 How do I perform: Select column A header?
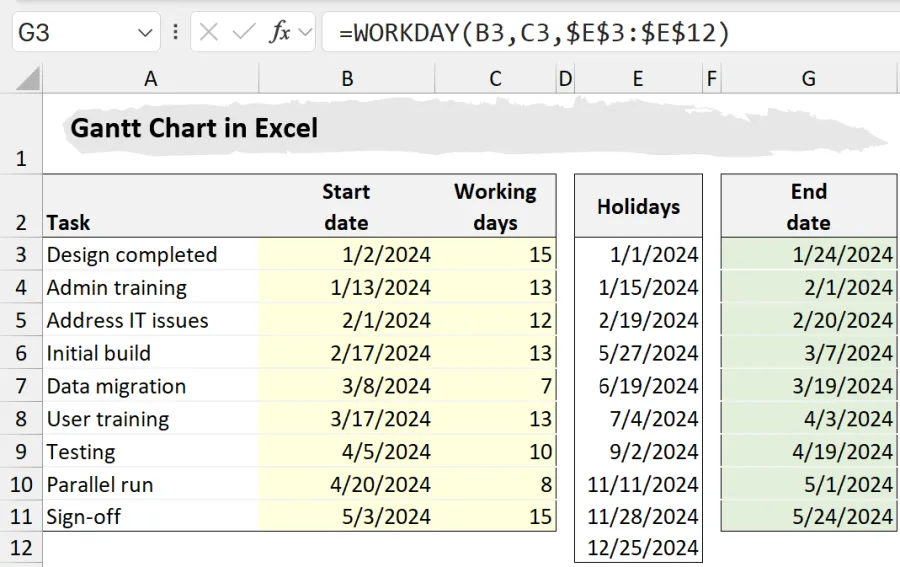(150, 79)
